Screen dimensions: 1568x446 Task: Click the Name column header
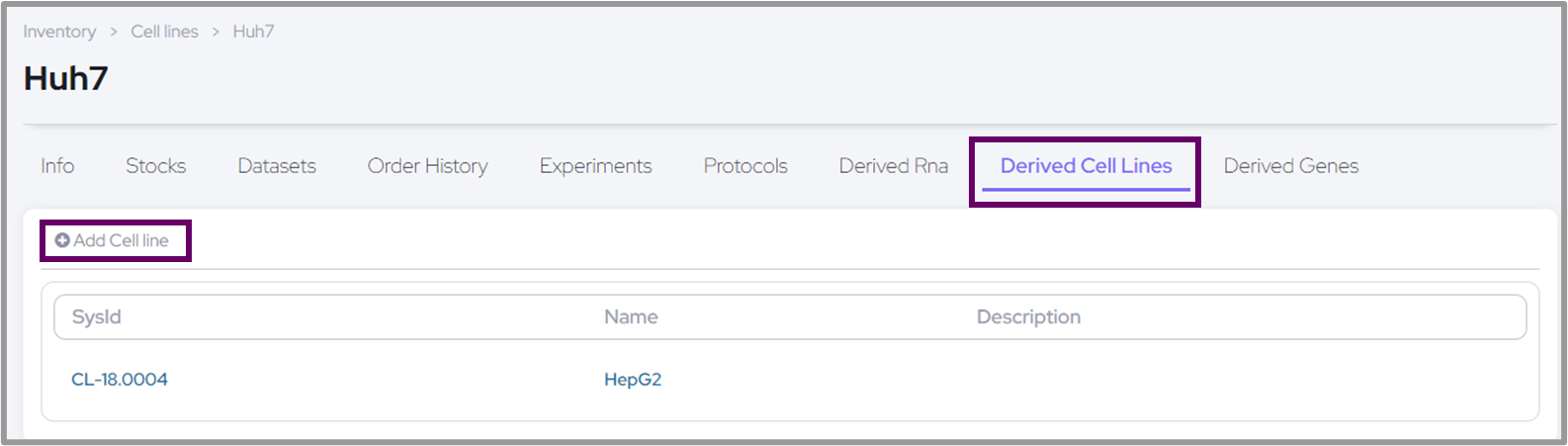631,317
